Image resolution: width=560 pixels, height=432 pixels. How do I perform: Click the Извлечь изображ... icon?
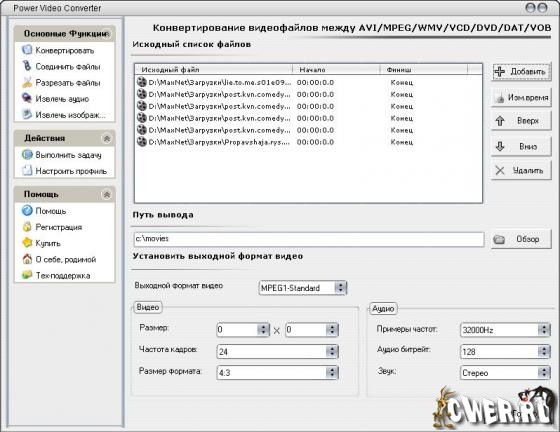click(27, 115)
